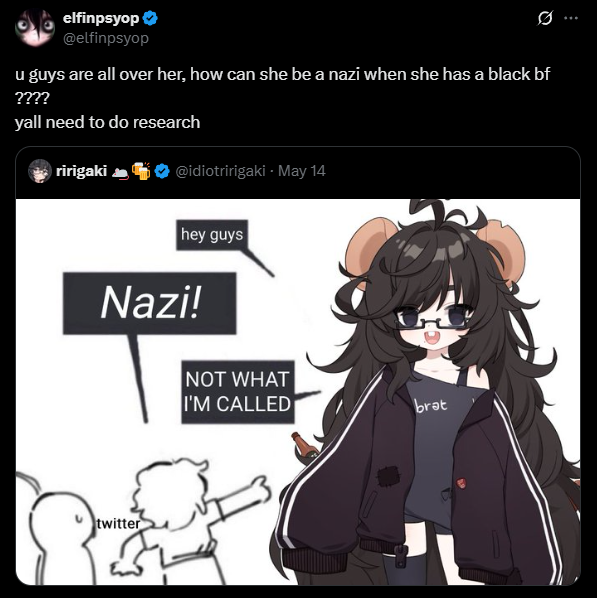Click the ririgaki display name
597x598 pixels.
tap(81, 171)
